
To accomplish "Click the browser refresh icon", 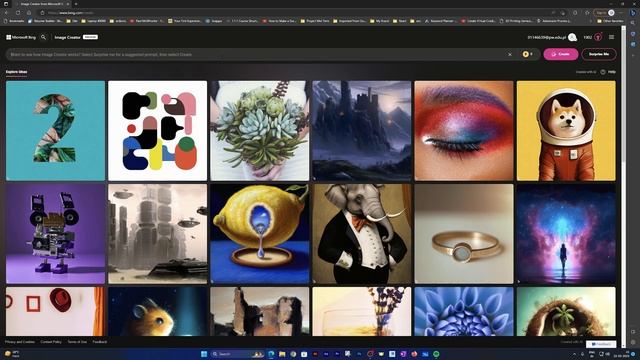I will [x=18, y=13].
